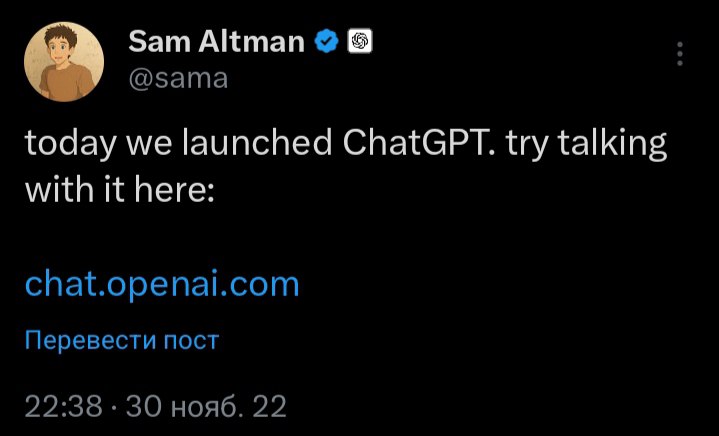The height and width of the screenshot is (436, 719).
Task: Translate post via Перевести пост
Action: coord(121,340)
